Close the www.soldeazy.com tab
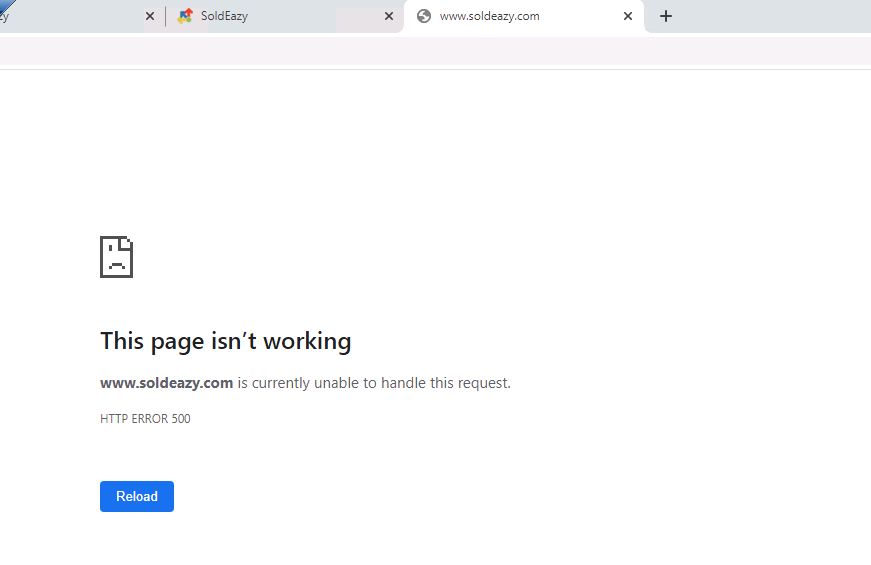871x565 pixels. pos(628,16)
